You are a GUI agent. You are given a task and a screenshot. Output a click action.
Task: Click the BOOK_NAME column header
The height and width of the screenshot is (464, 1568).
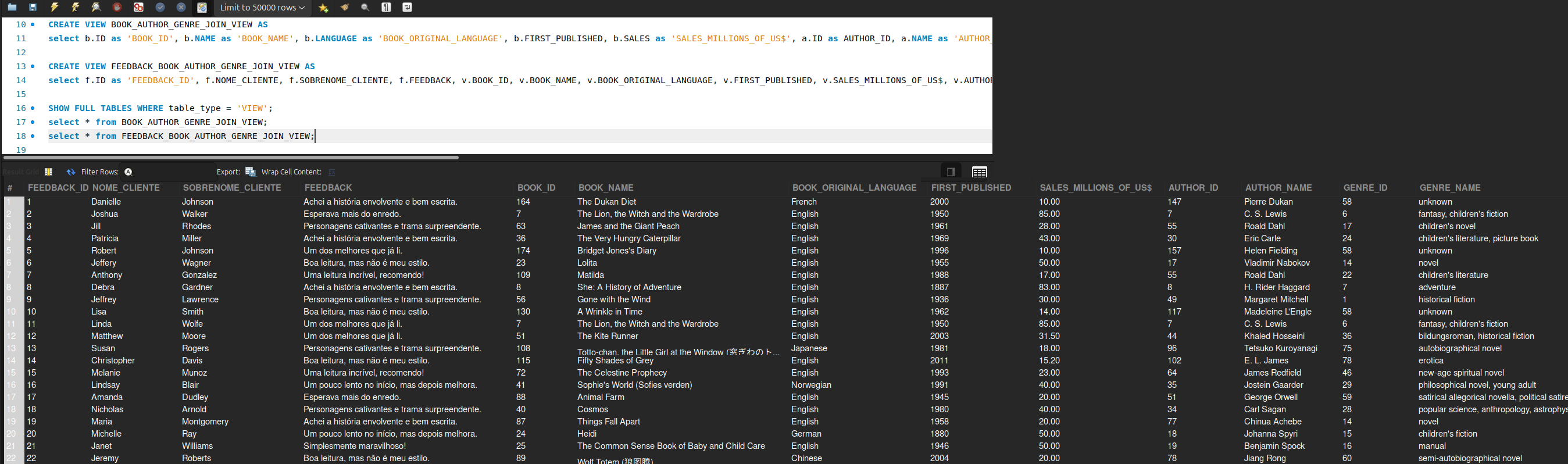pyautogui.click(x=606, y=188)
